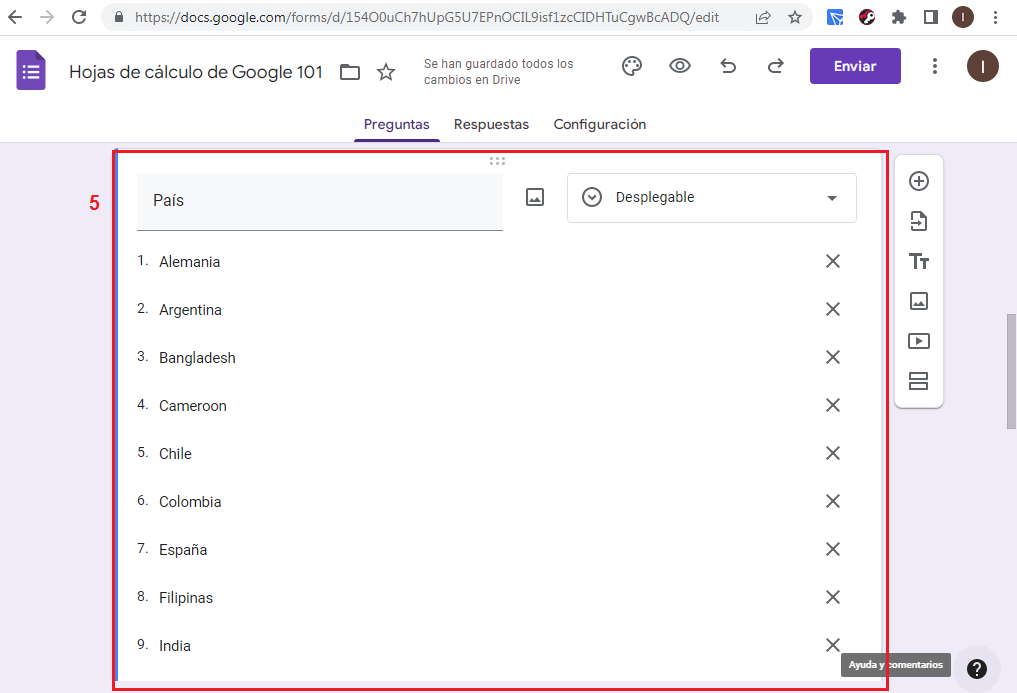
Task: Edit the Alemania option text
Action: [189, 261]
